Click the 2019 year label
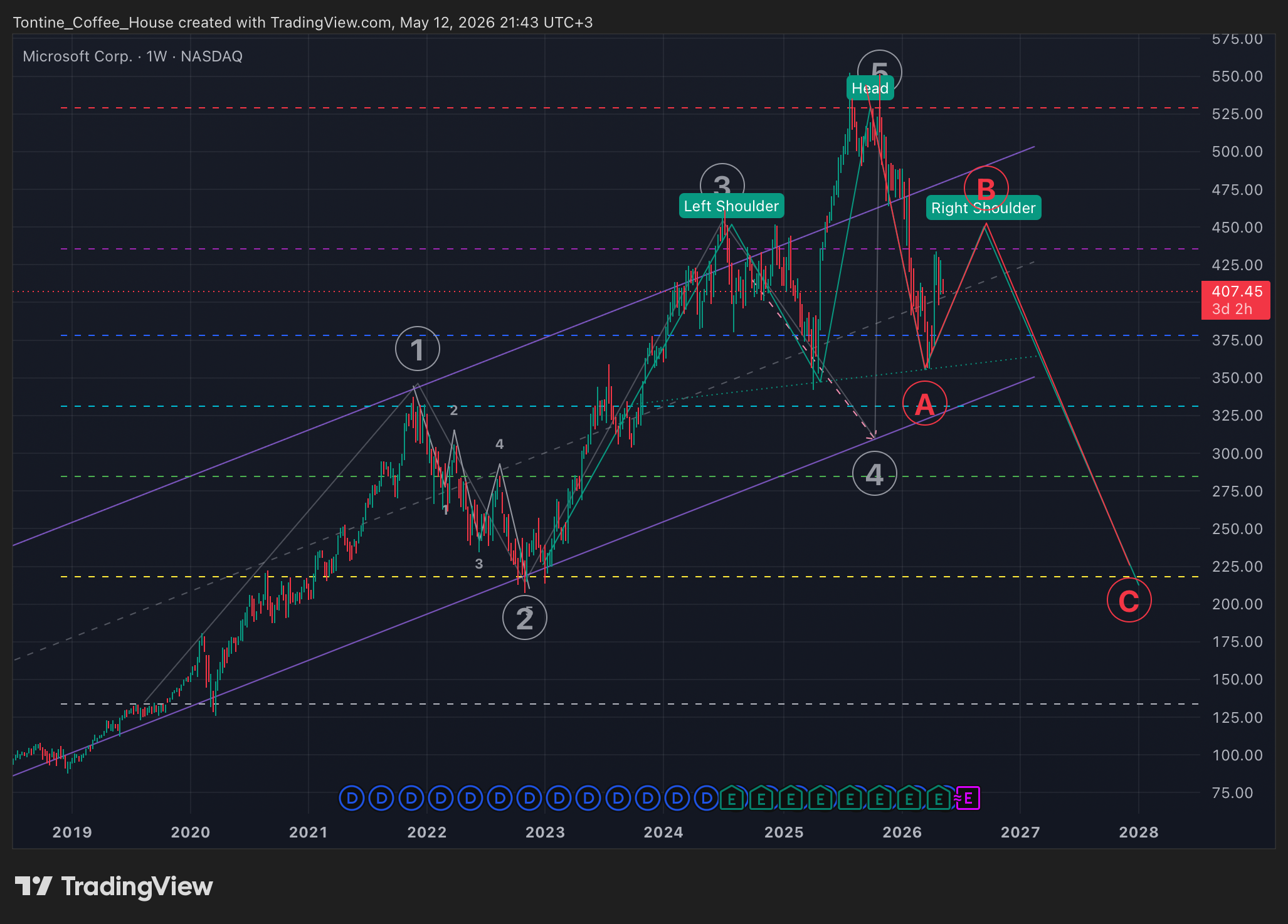Screen dimensions: 1288x924 tap(72, 832)
